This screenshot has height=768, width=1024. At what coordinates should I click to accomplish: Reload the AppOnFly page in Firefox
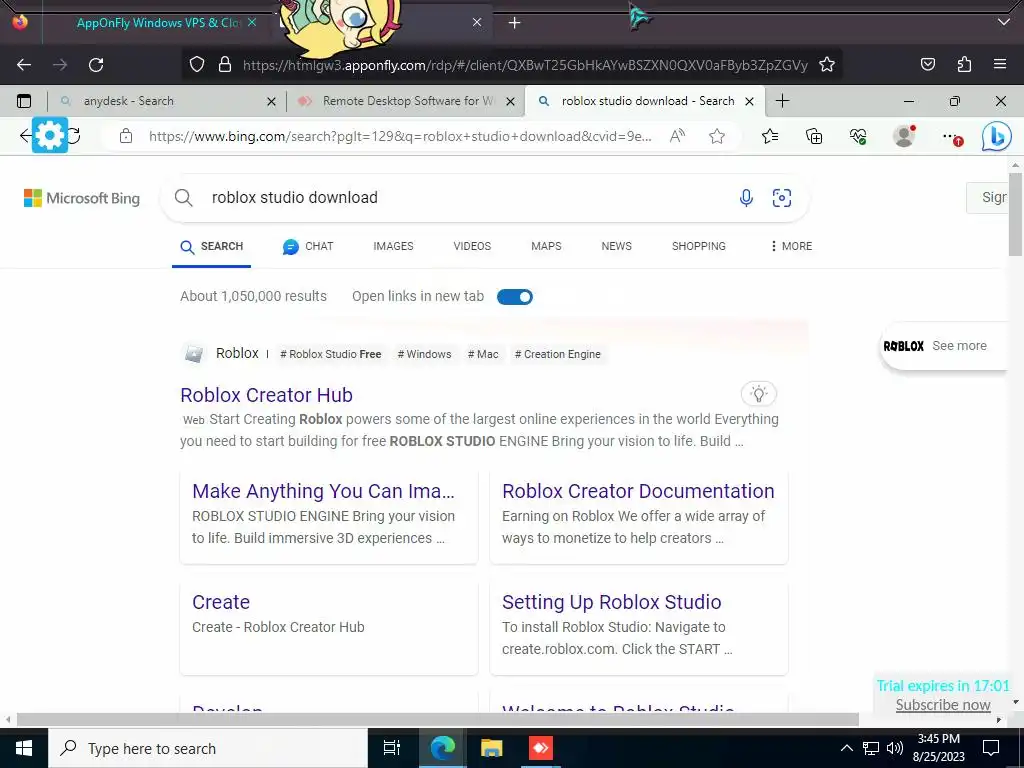tap(96, 65)
